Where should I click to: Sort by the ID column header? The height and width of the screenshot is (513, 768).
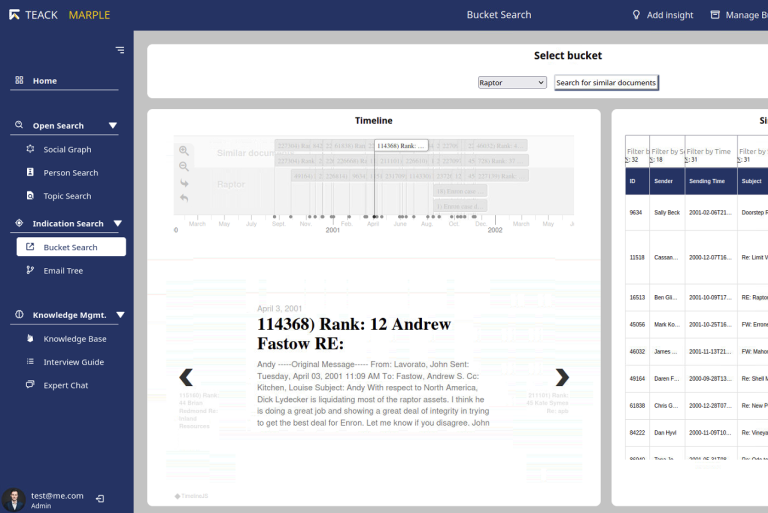click(x=637, y=181)
